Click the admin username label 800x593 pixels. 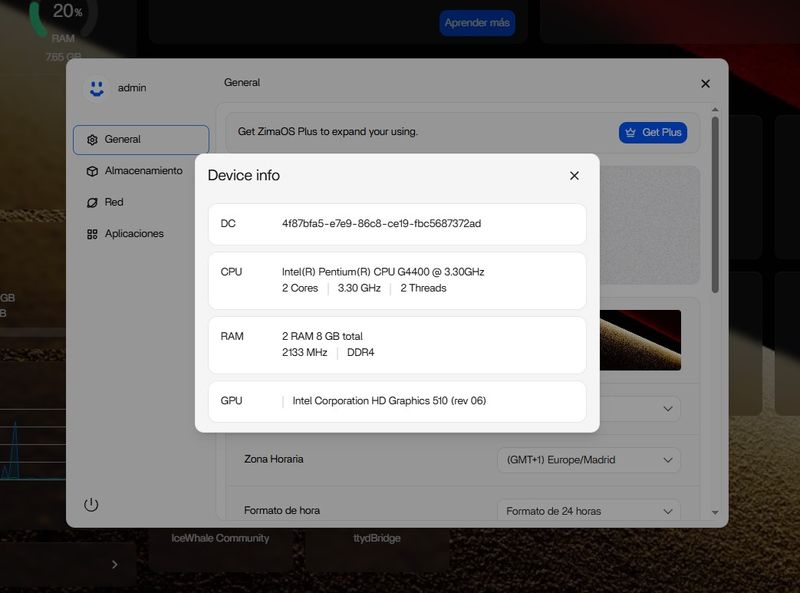(x=132, y=88)
